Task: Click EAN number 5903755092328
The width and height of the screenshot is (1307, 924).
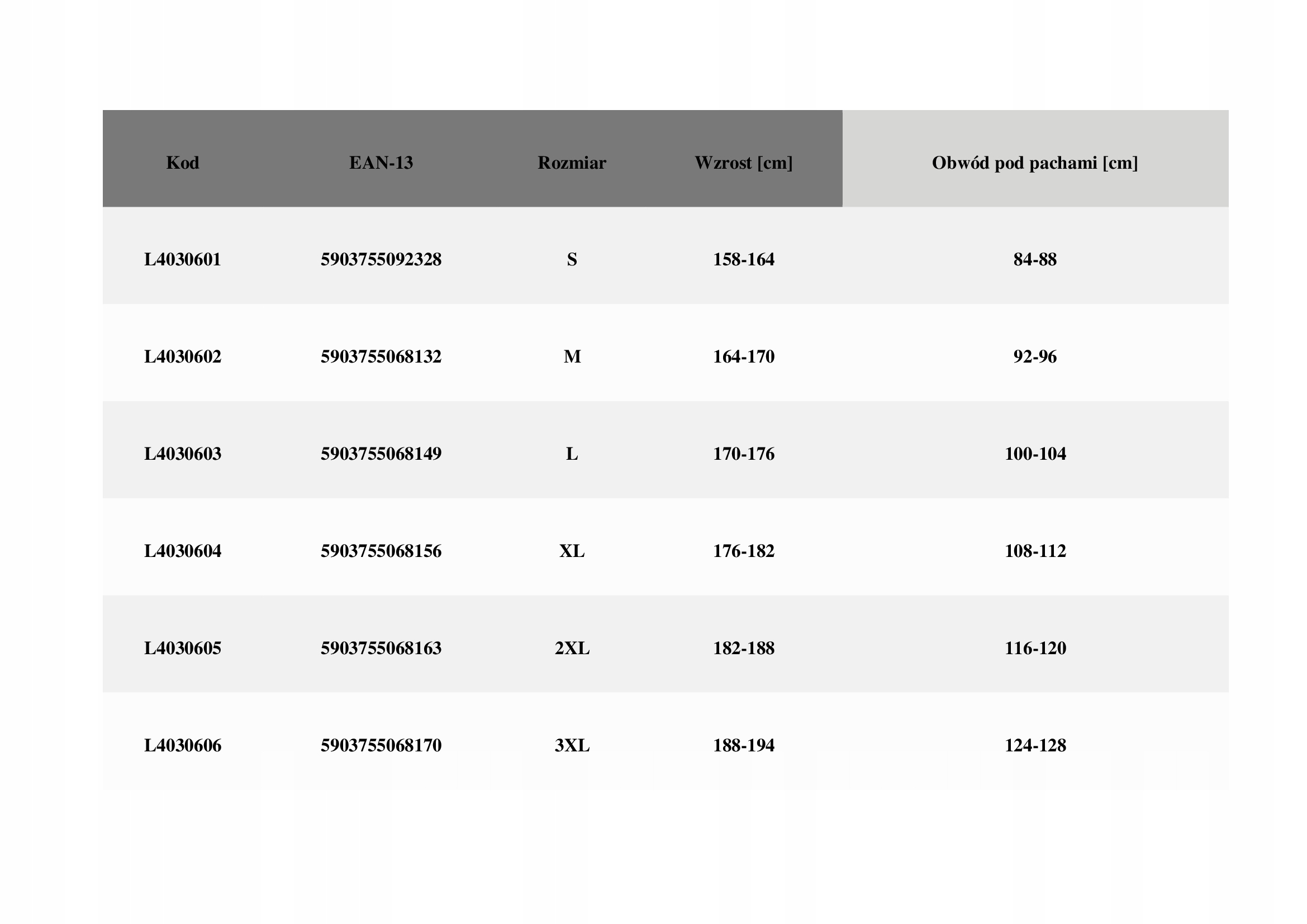Action: pyautogui.click(x=381, y=260)
